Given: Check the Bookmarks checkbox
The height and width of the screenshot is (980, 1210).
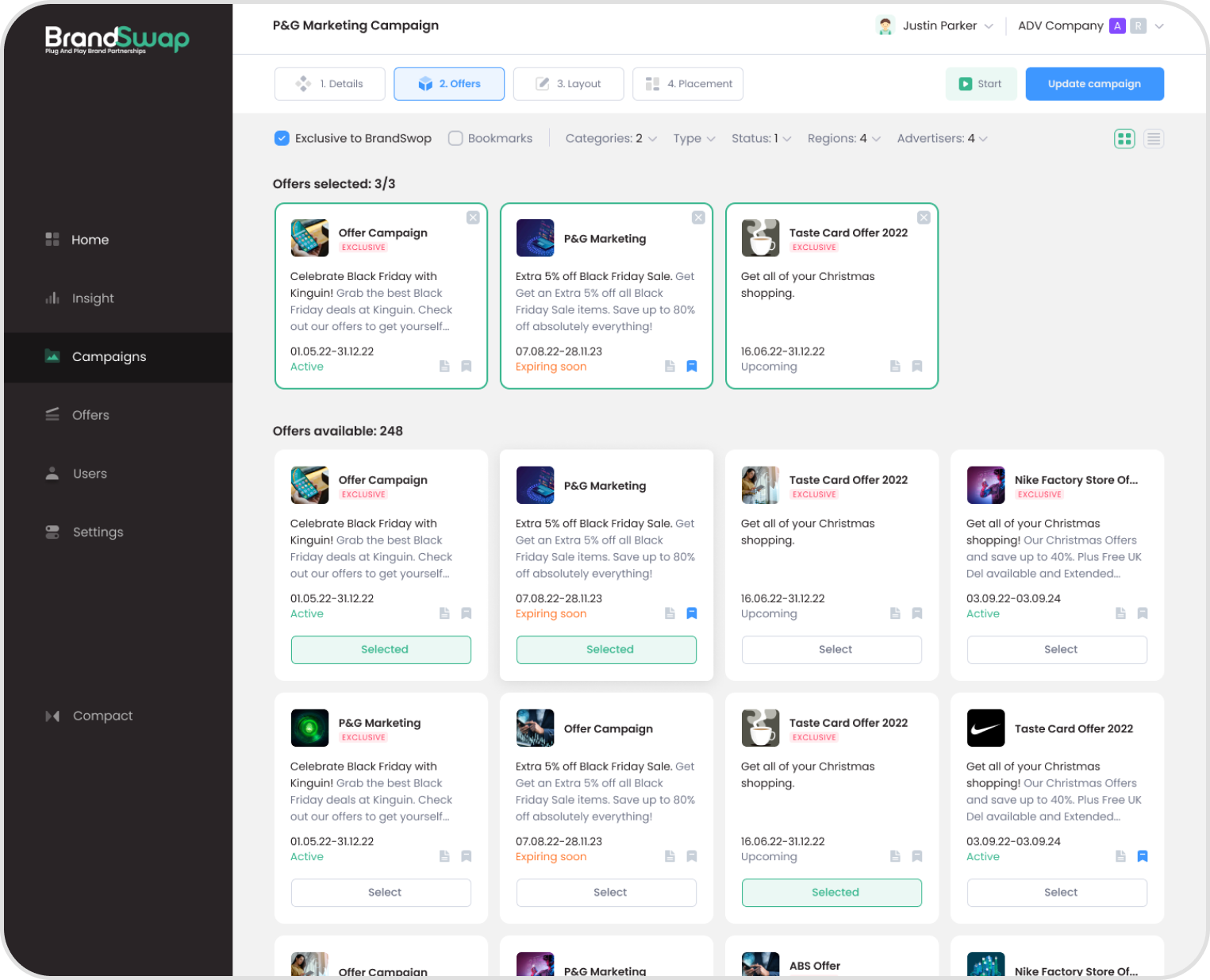Looking at the screenshot, I should [455, 138].
